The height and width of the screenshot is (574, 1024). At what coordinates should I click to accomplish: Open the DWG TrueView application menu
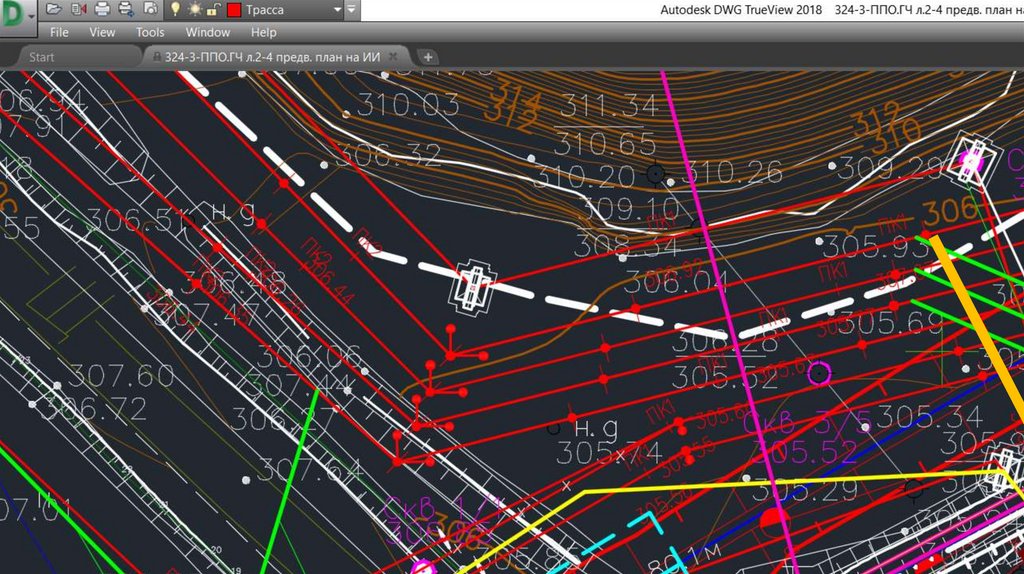pos(18,13)
